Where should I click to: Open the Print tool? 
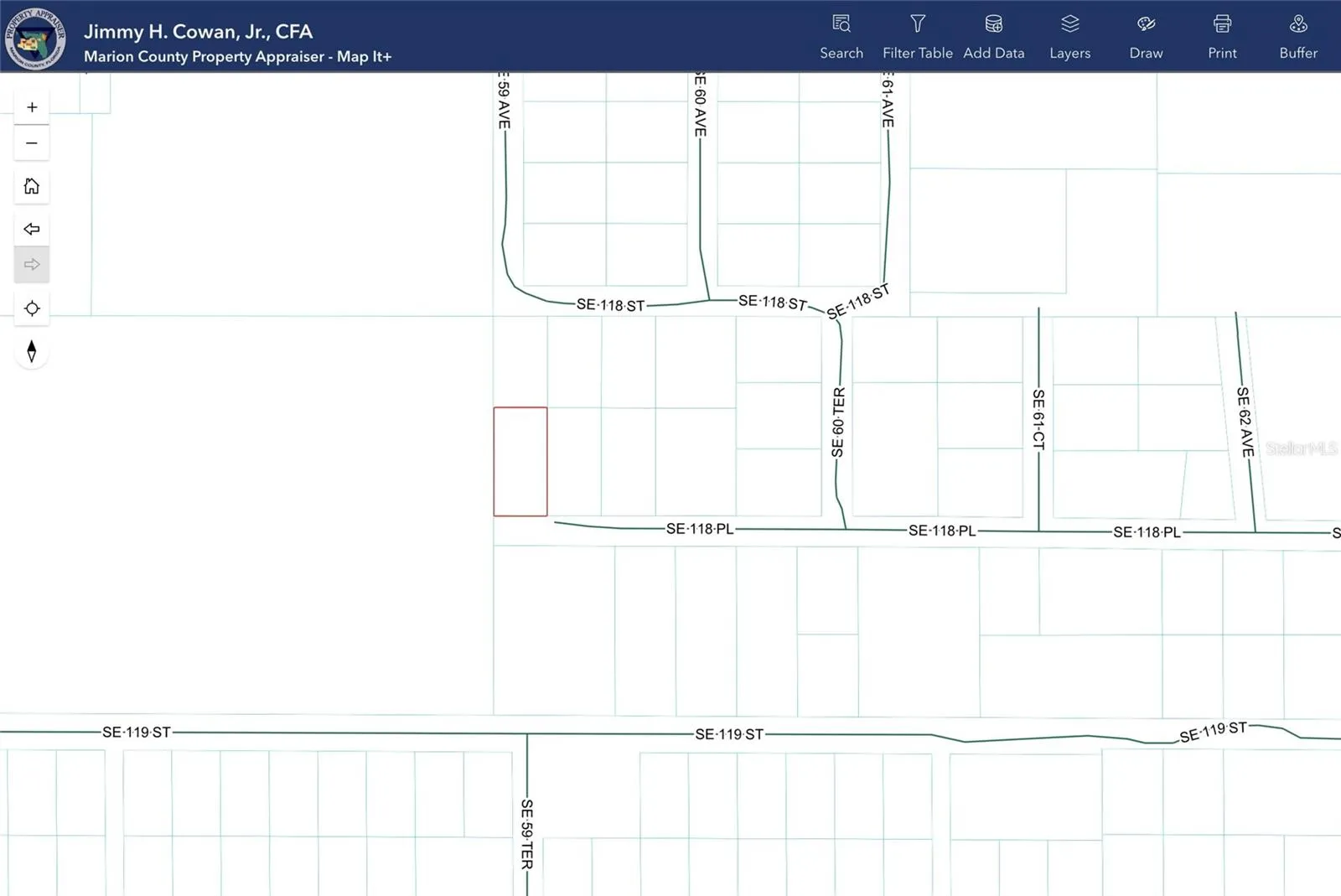tap(1222, 37)
